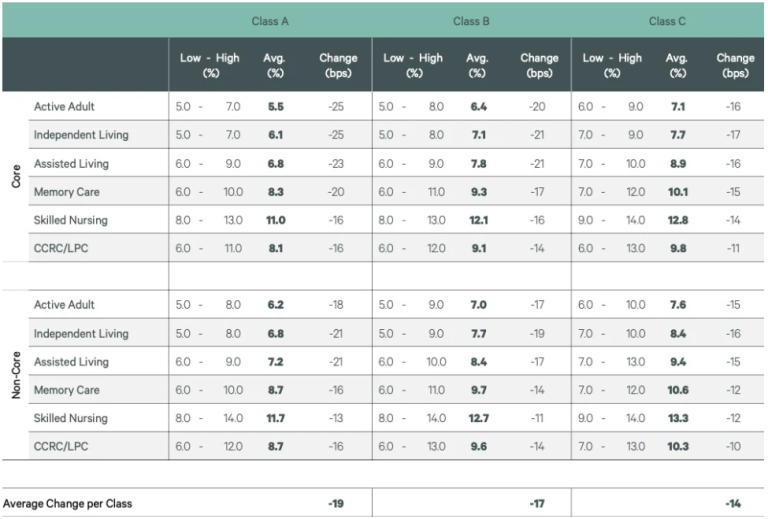Select the Core CCRC/LPC row label
The image size is (768, 519).
coord(61,248)
